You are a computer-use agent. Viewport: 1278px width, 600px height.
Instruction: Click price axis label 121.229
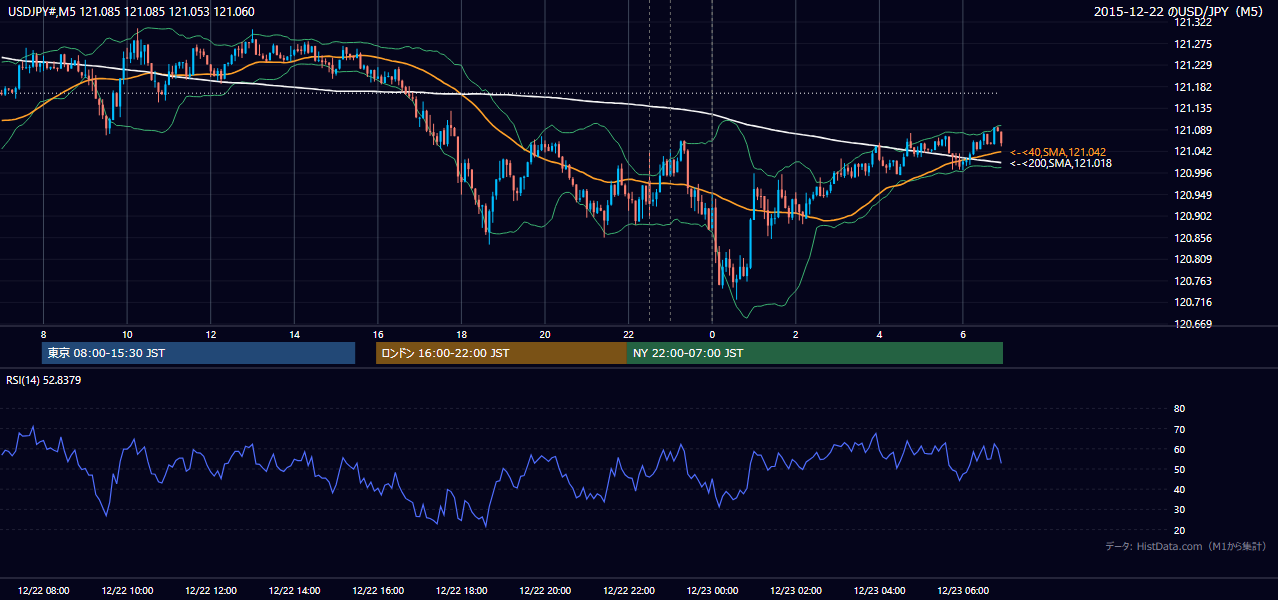[x=1193, y=66]
